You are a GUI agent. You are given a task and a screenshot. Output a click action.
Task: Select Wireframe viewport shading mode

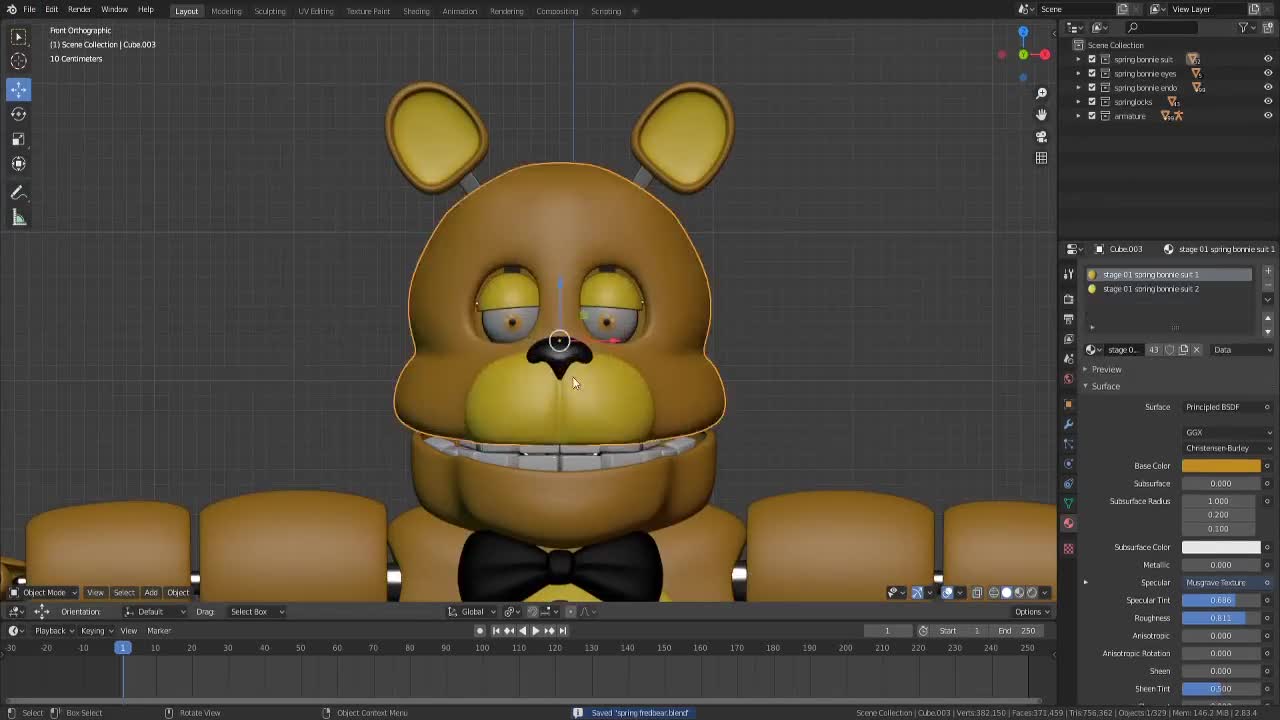(993, 592)
